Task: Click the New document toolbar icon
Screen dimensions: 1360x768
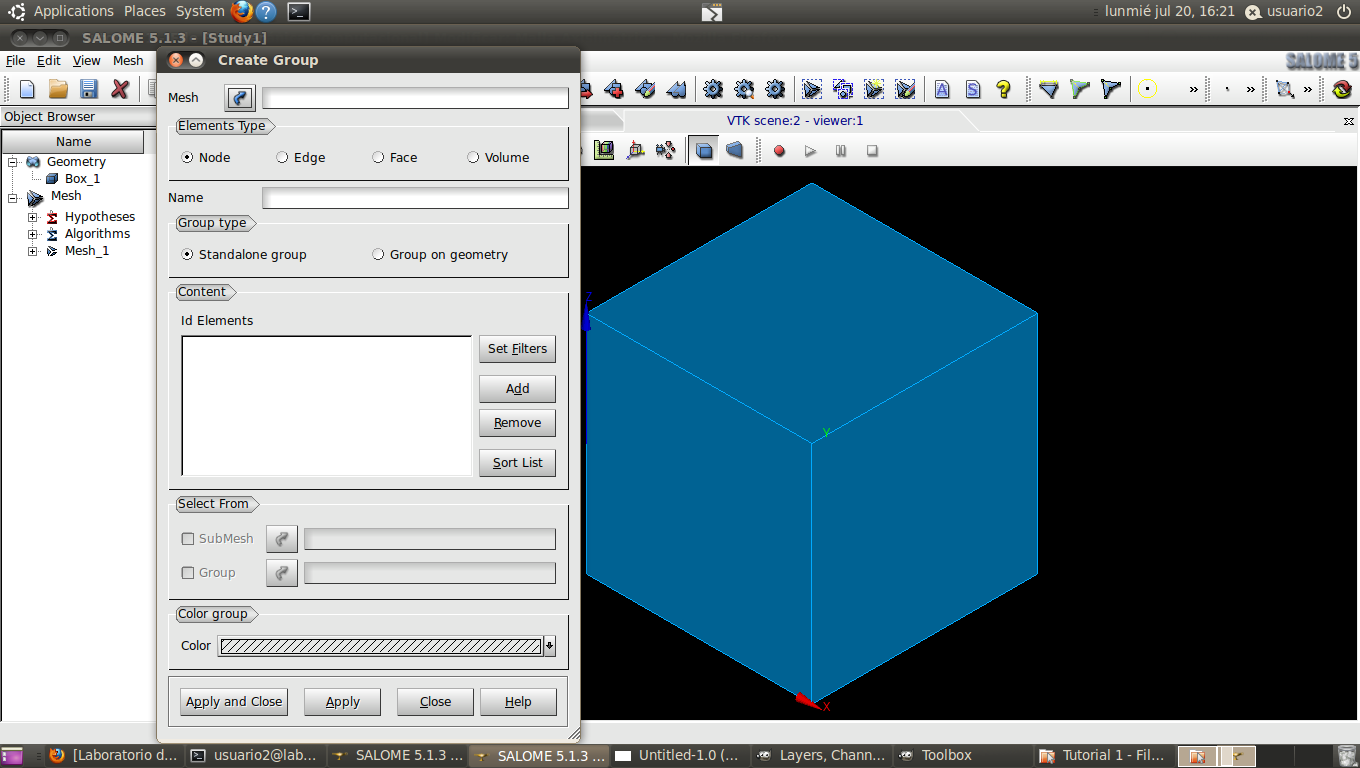Action: click(27, 89)
